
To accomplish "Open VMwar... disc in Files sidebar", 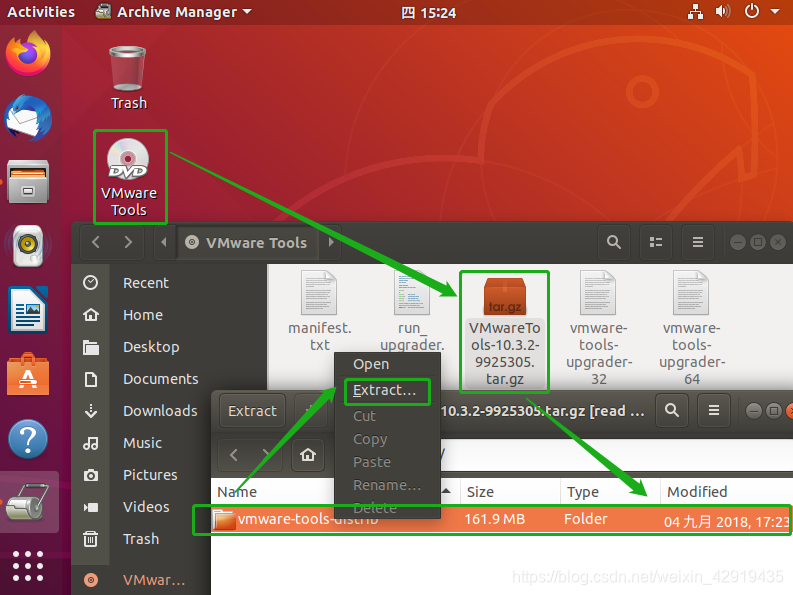I will point(142,580).
